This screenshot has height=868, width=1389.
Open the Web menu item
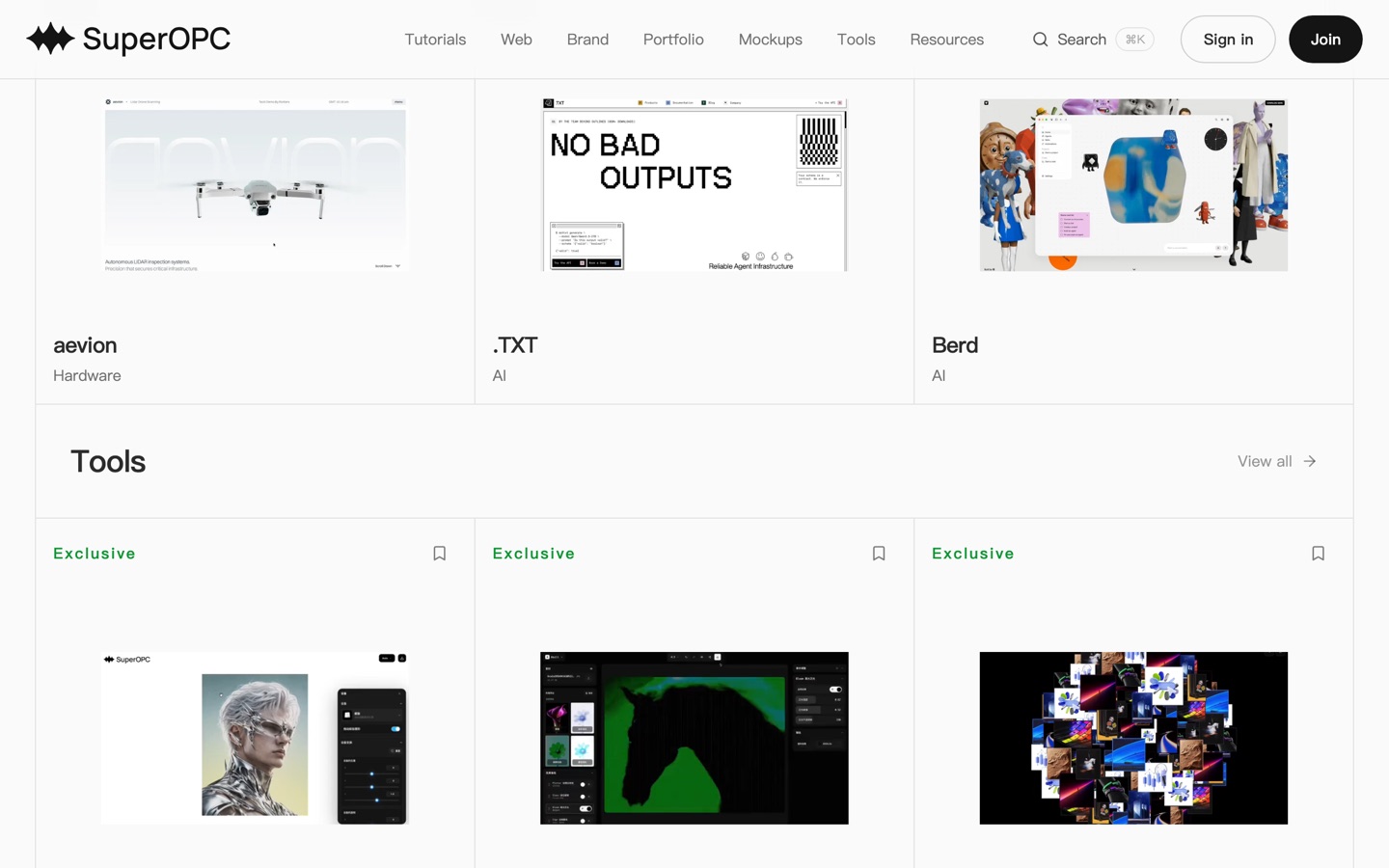pos(516,40)
